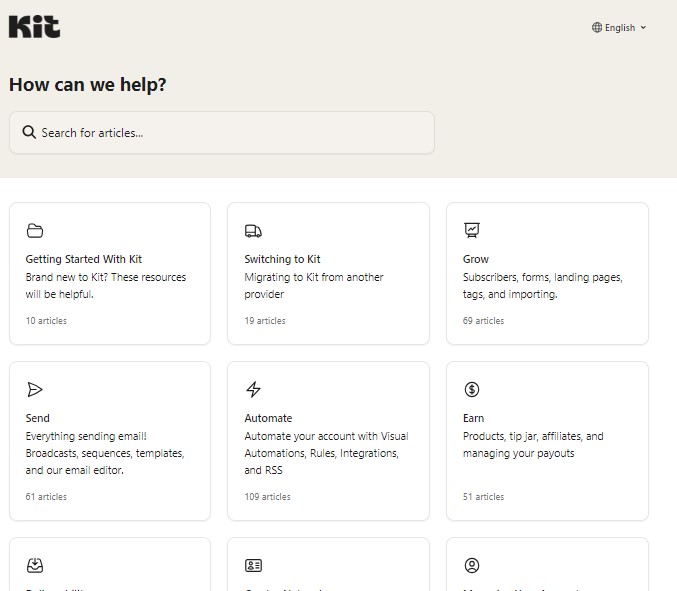Click the truck icon on Switching to Kit
Screen dimensions: 677x591
tap(253, 231)
